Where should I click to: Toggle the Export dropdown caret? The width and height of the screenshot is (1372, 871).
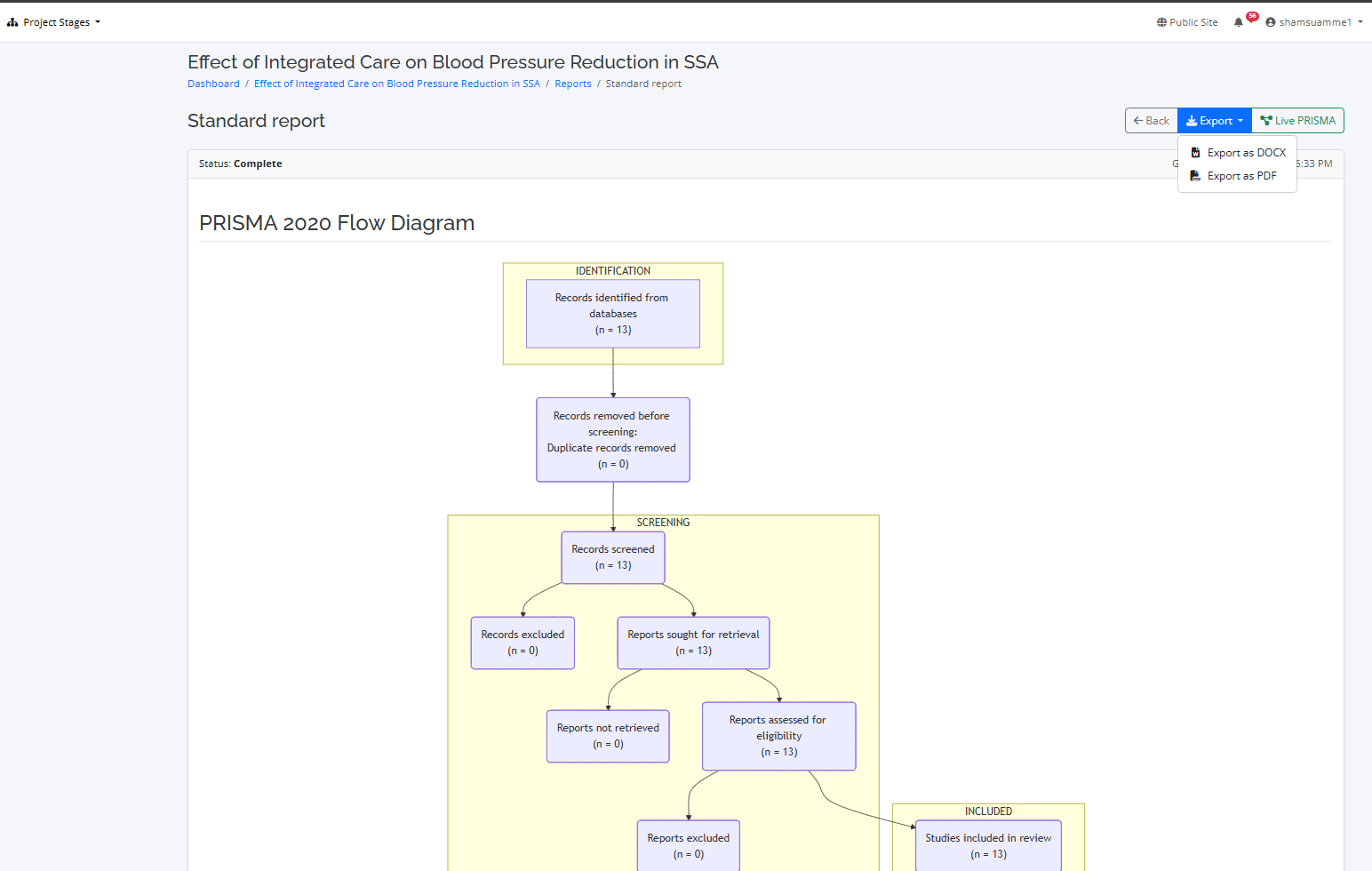coord(1240,121)
